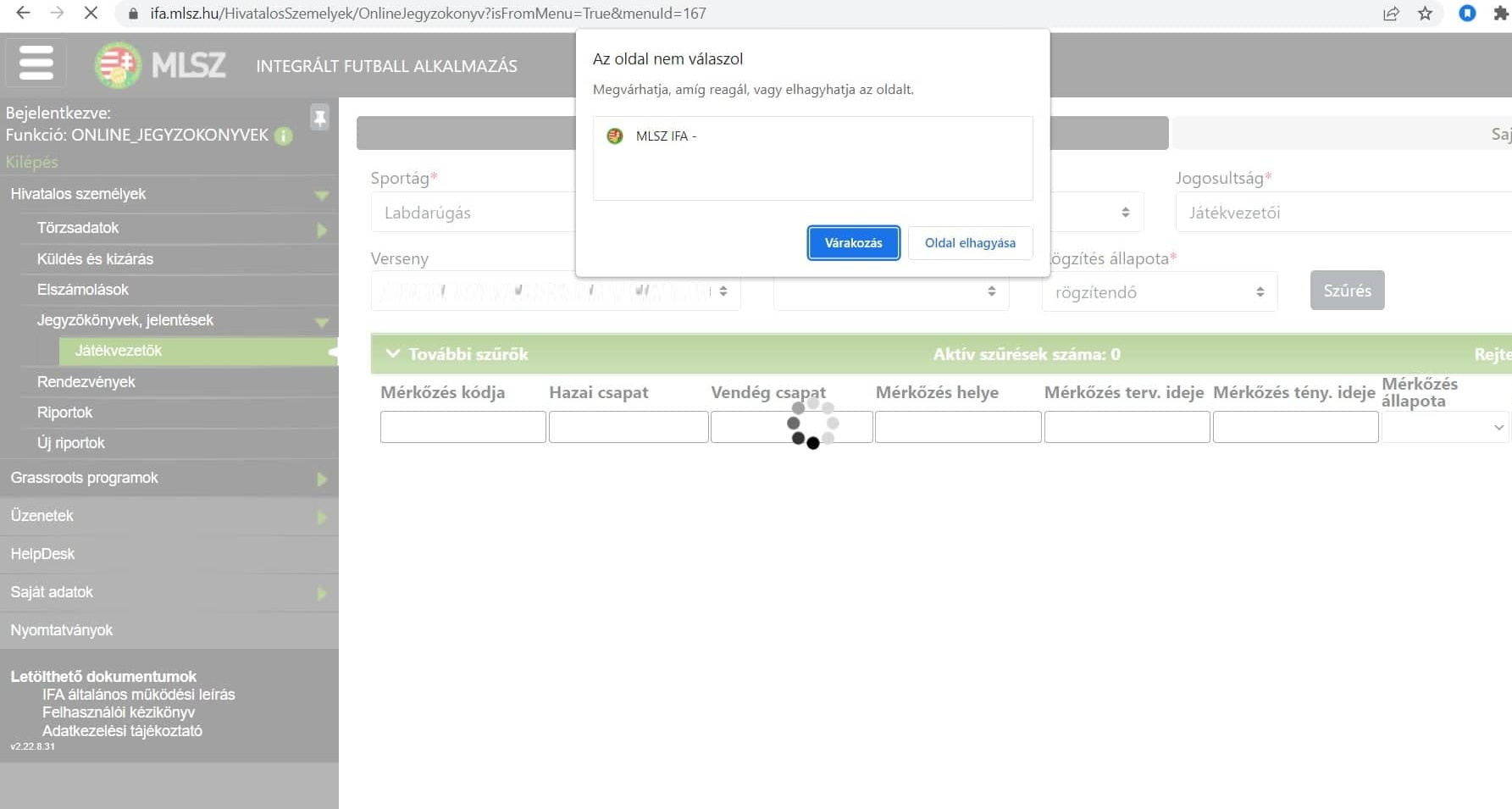Viewport: 1512px width, 809px height.
Task: Click the site lock icon in address bar
Action: [x=132, y=14]
